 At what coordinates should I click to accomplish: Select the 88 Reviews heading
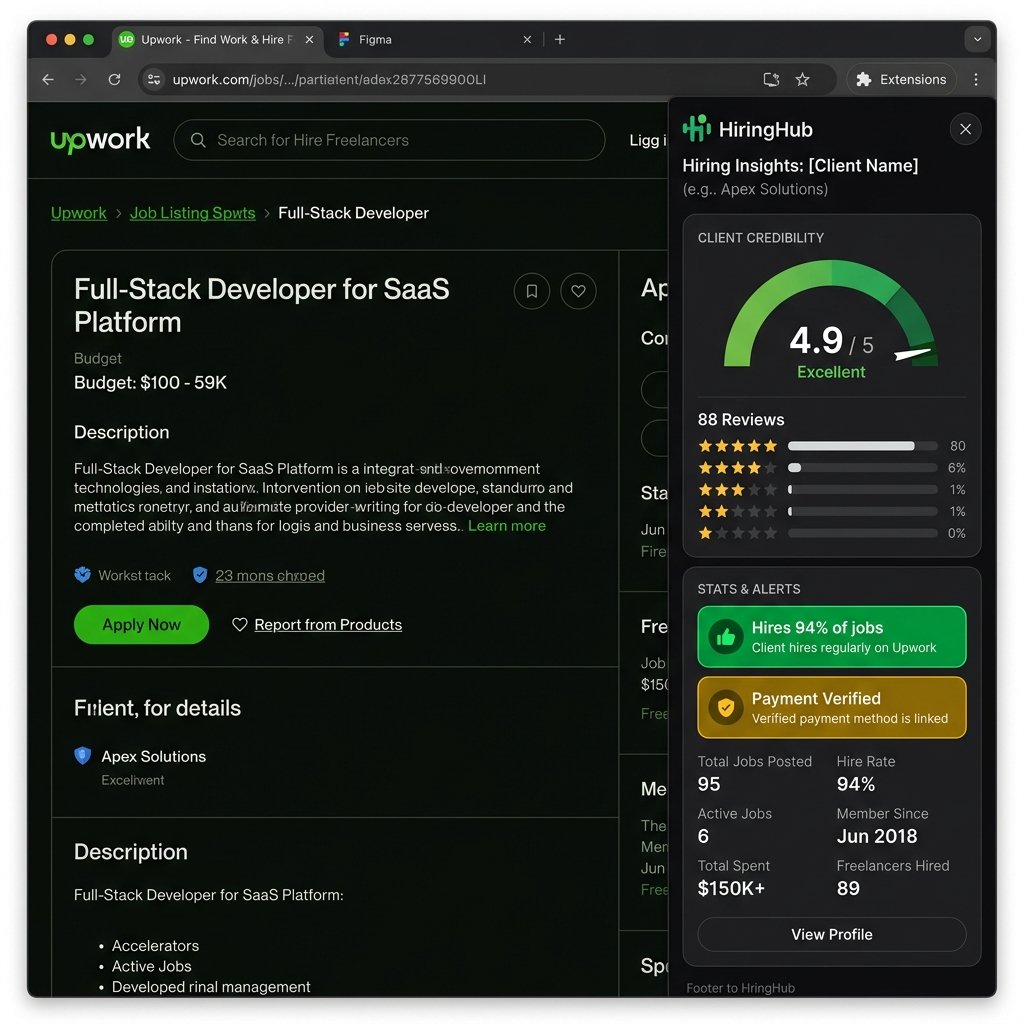[x=741, y=419]
